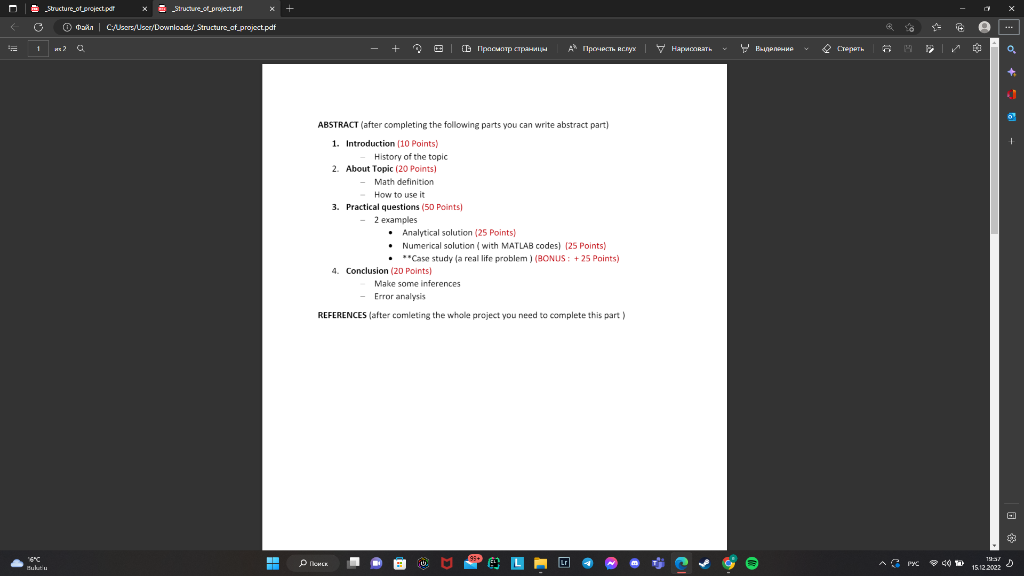The image size is (1024, 576).
Task: Open the Edge browser settings menu
Action: [1009, 27]
